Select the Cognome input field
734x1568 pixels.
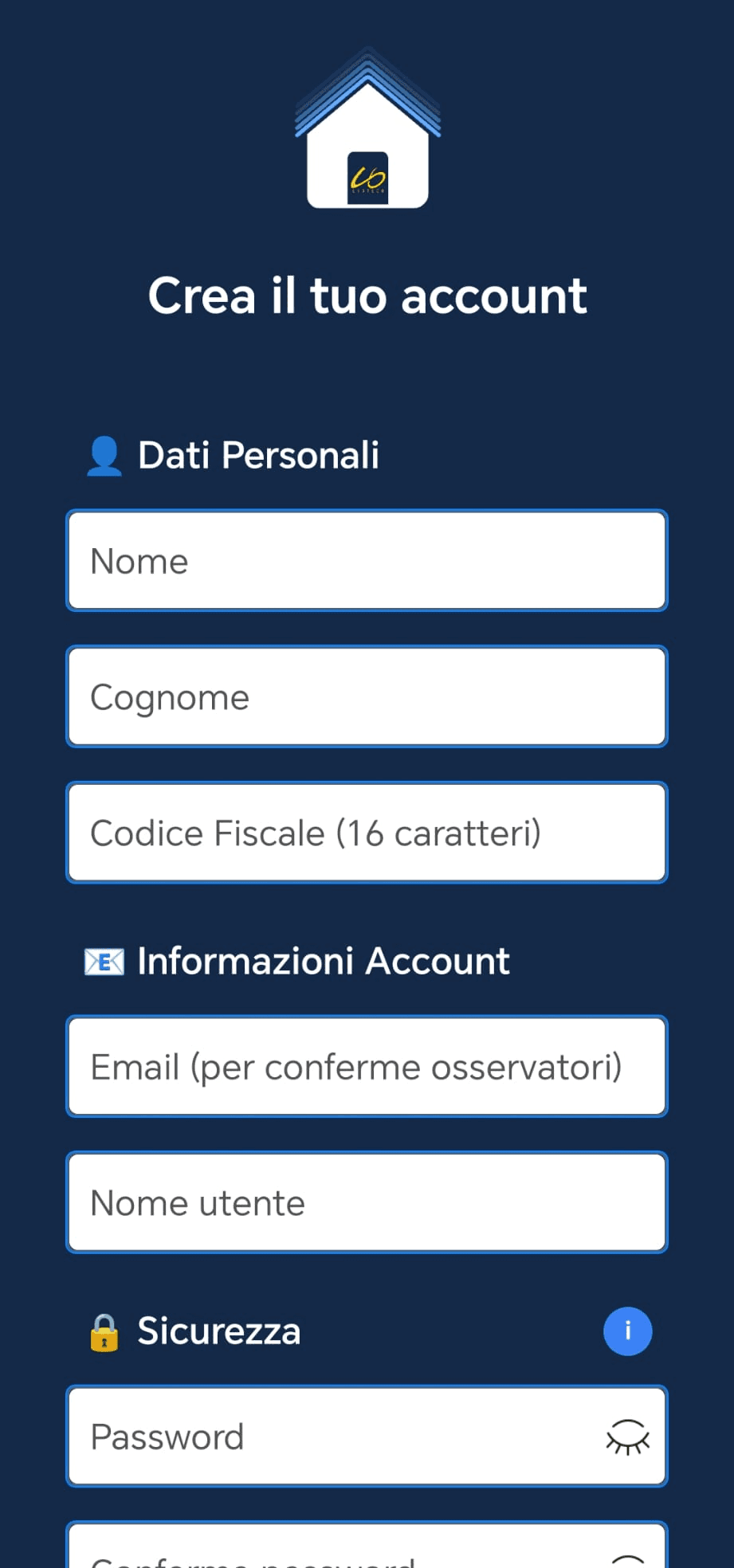coord(367,696)
